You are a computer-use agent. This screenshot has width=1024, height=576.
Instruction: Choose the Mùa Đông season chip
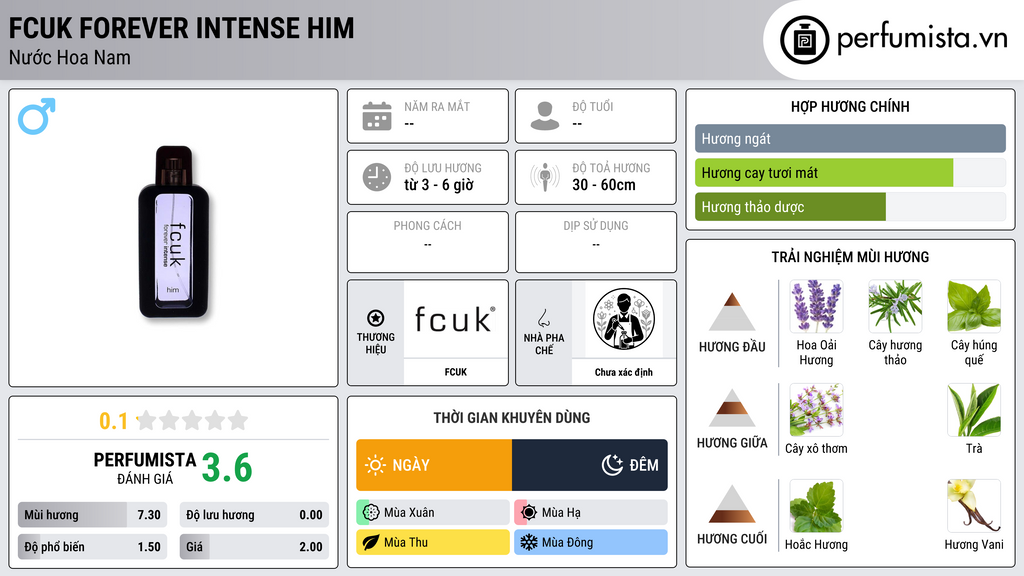[x=591, y=542]
